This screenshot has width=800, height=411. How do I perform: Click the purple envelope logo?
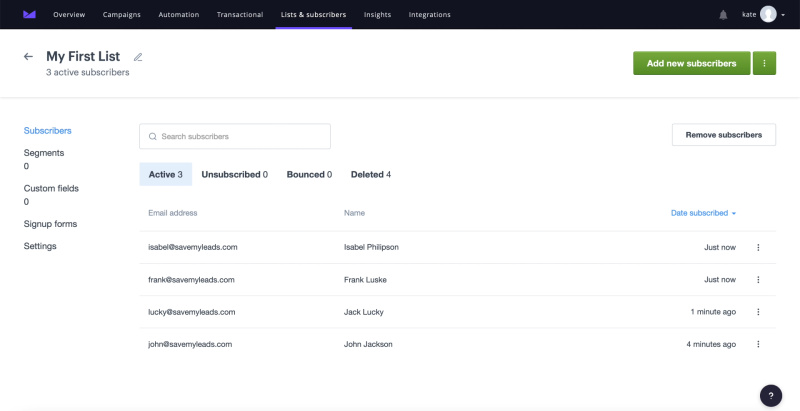pyautogui.click(x=29, y=14)
